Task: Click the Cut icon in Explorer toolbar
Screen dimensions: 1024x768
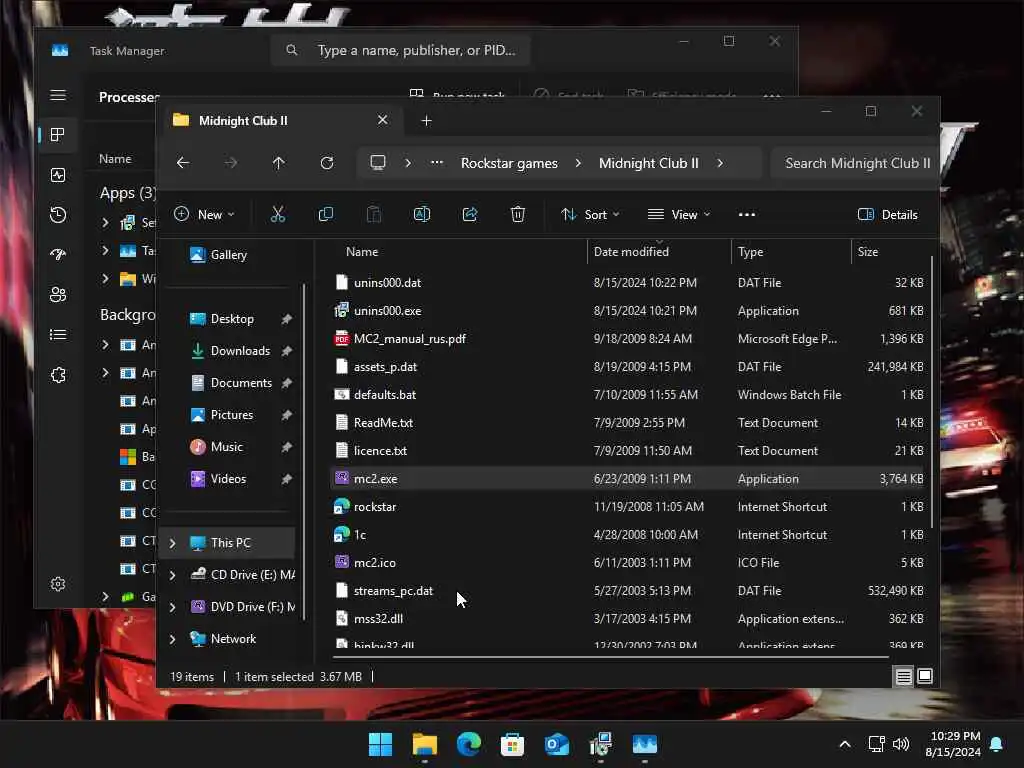Action: (278, 214)
